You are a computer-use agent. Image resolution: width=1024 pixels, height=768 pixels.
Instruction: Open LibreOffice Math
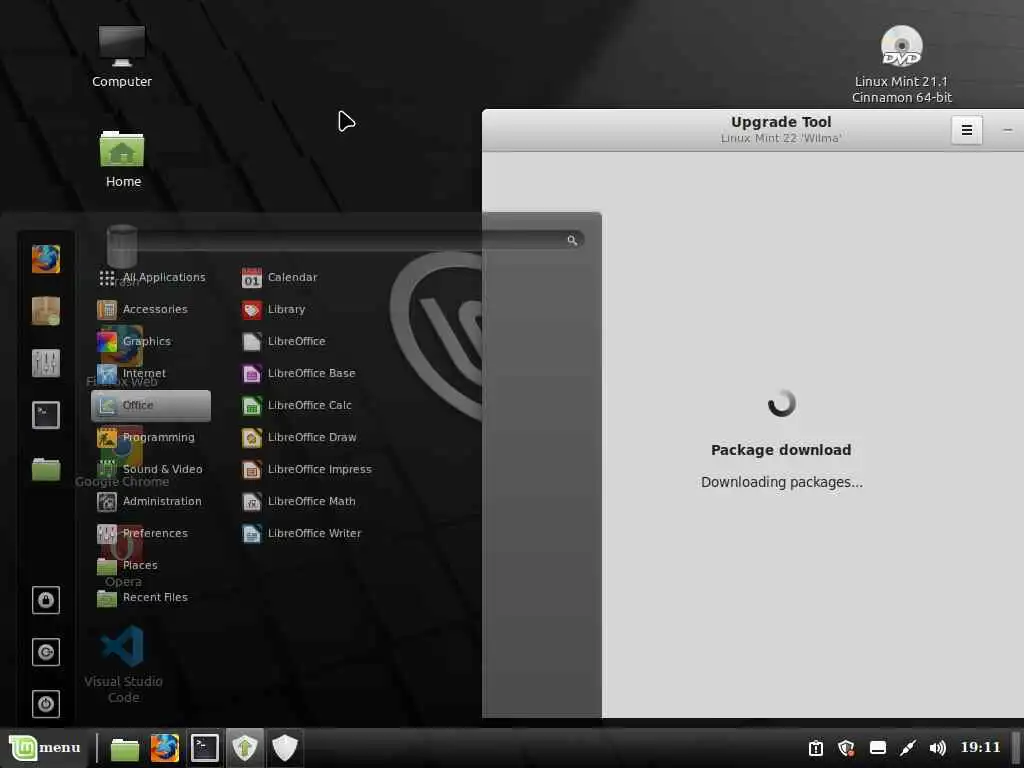pos(298,502)
